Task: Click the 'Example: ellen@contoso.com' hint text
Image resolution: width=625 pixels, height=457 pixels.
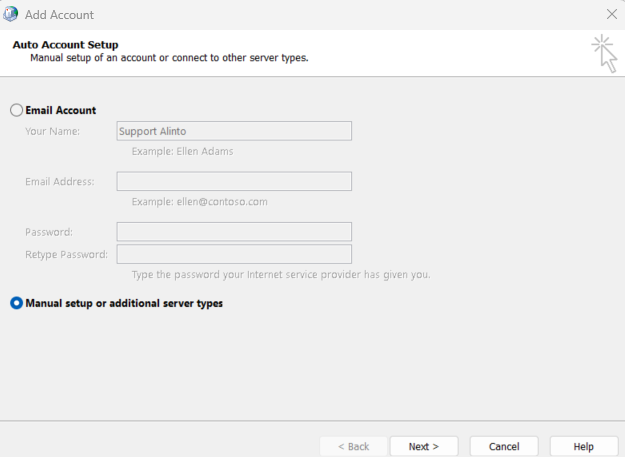Action: (x=199, y=201)
